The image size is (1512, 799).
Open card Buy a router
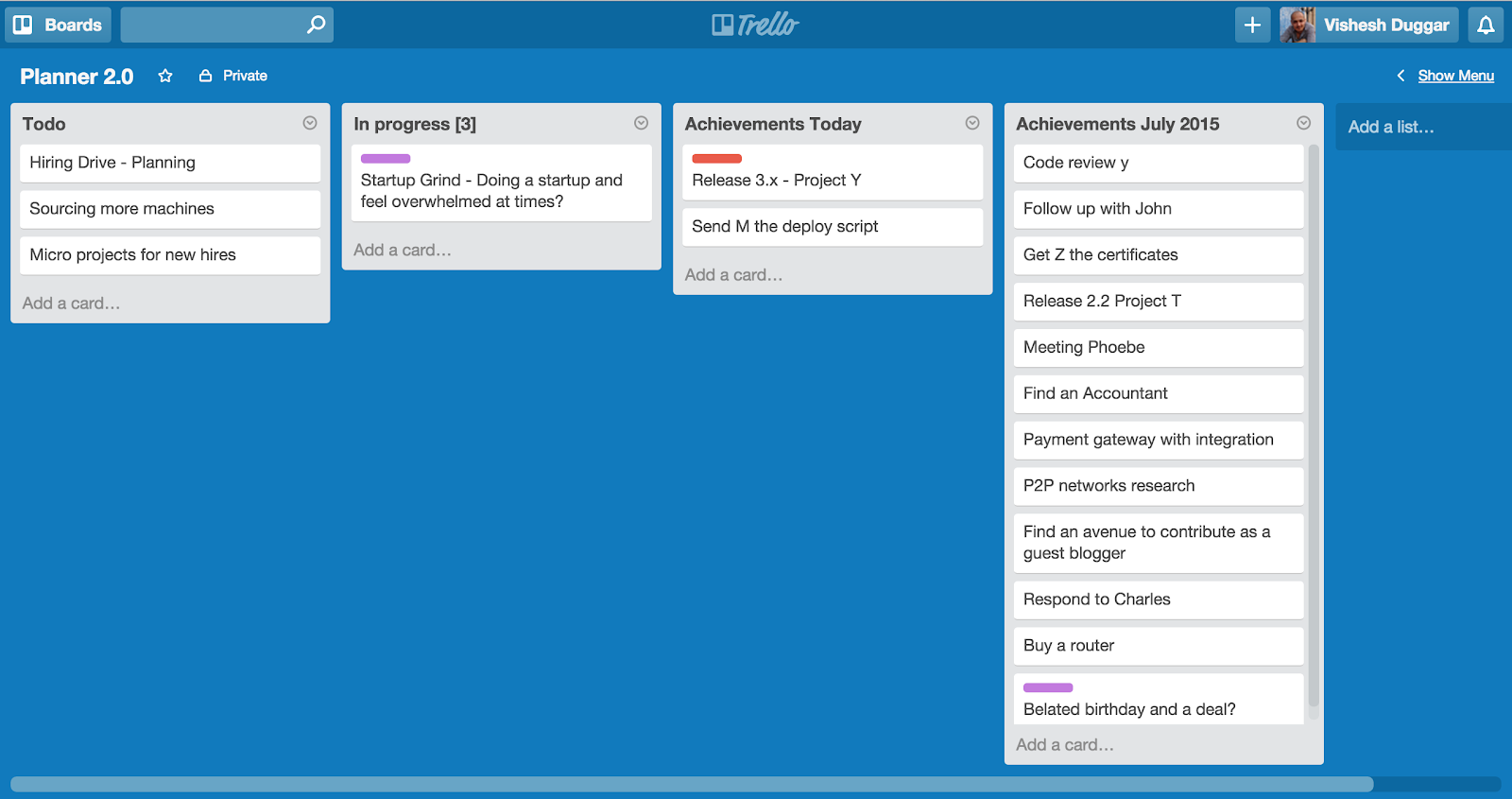pos(1159,647)
